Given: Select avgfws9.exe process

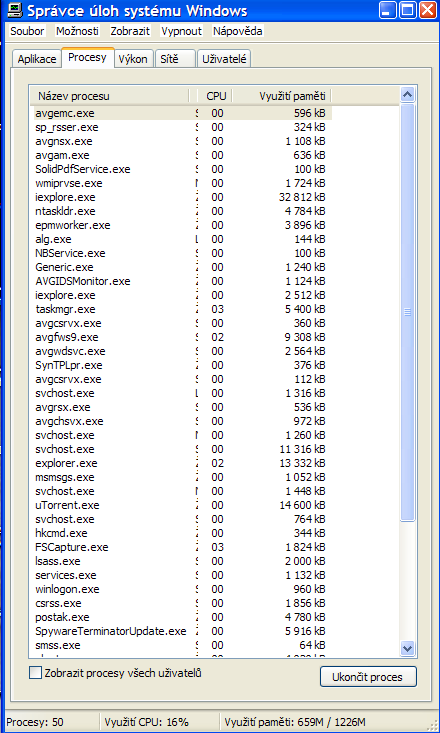Looking at the screenshot, I should coord(183,338).
